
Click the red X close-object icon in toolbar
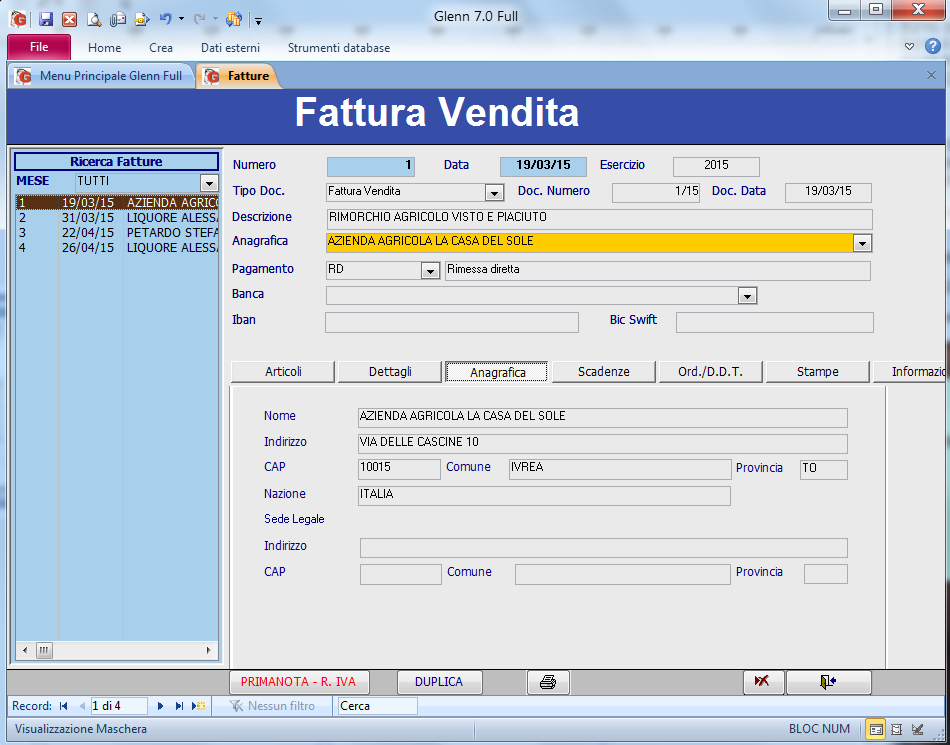pos(70,19)
